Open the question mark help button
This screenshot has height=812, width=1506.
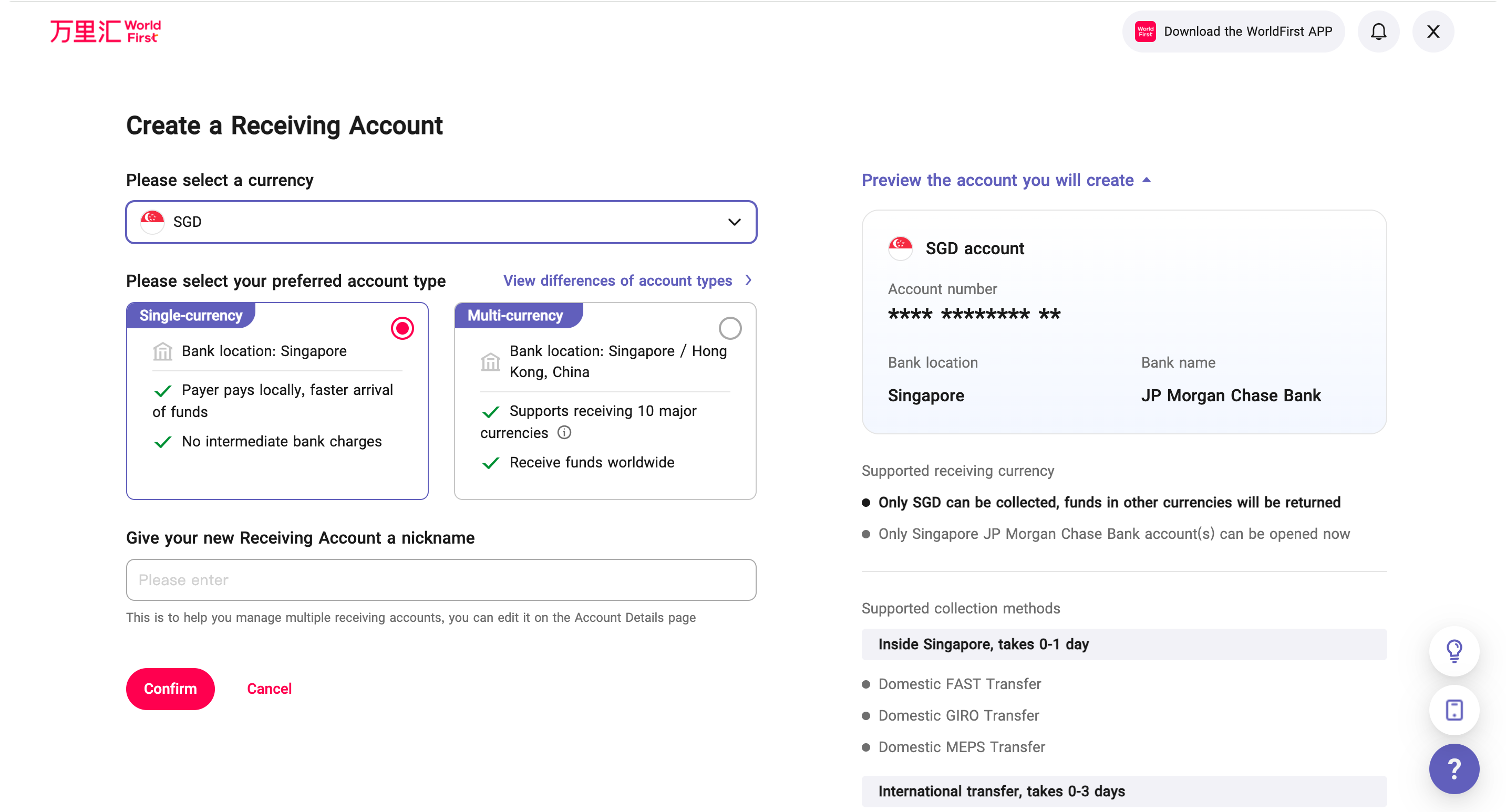click(x=1453, y=768)
